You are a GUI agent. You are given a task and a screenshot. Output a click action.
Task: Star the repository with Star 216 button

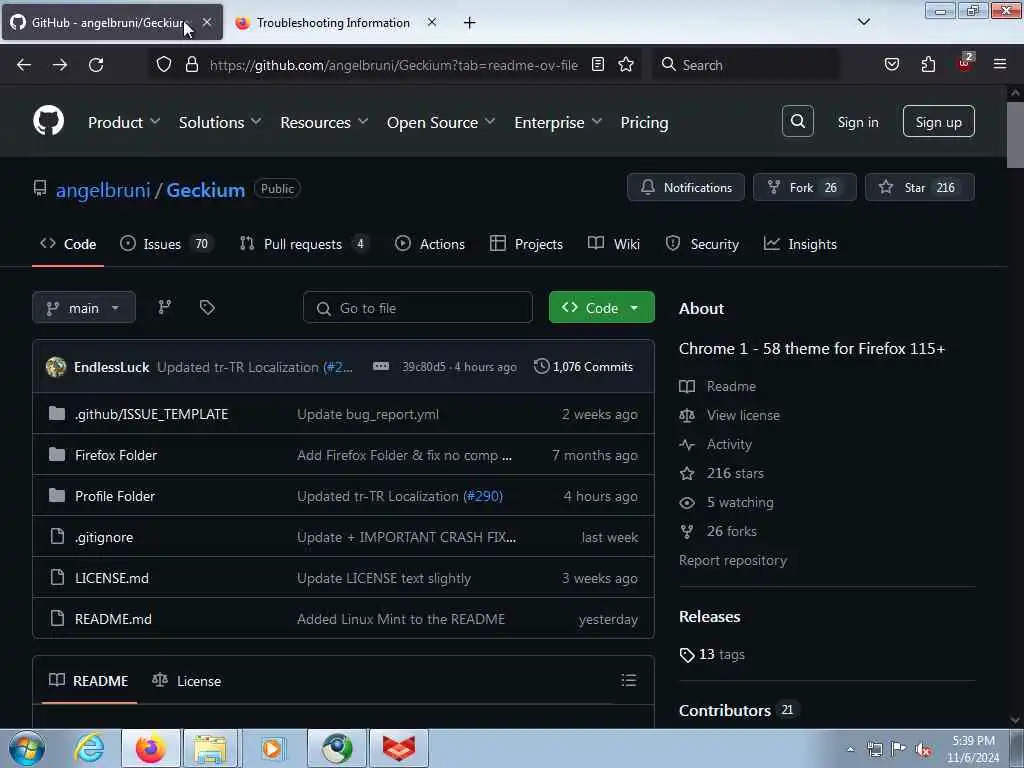920,187
